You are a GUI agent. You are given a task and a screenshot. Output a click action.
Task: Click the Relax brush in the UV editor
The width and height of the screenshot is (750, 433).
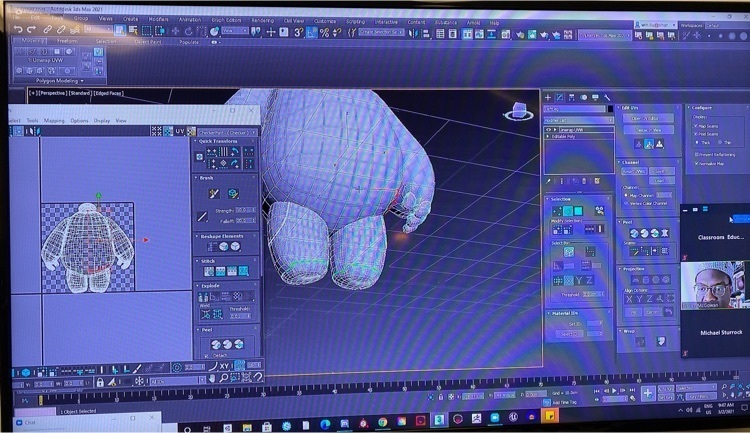tap(233, 193)
